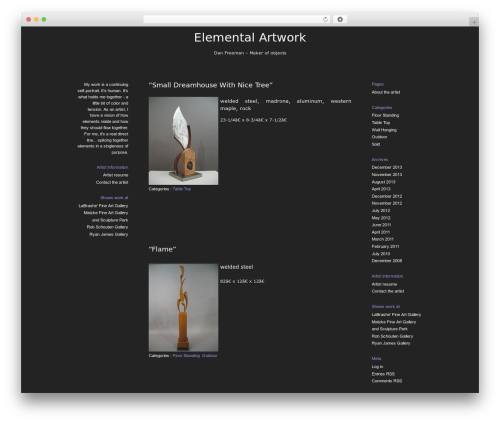Open Artist resume in the left sidebar
500x423 pixels.
point(115,175)
